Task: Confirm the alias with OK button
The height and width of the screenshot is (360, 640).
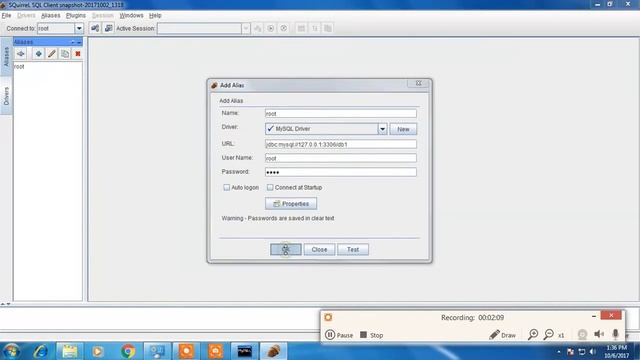Action: (286, 249)
